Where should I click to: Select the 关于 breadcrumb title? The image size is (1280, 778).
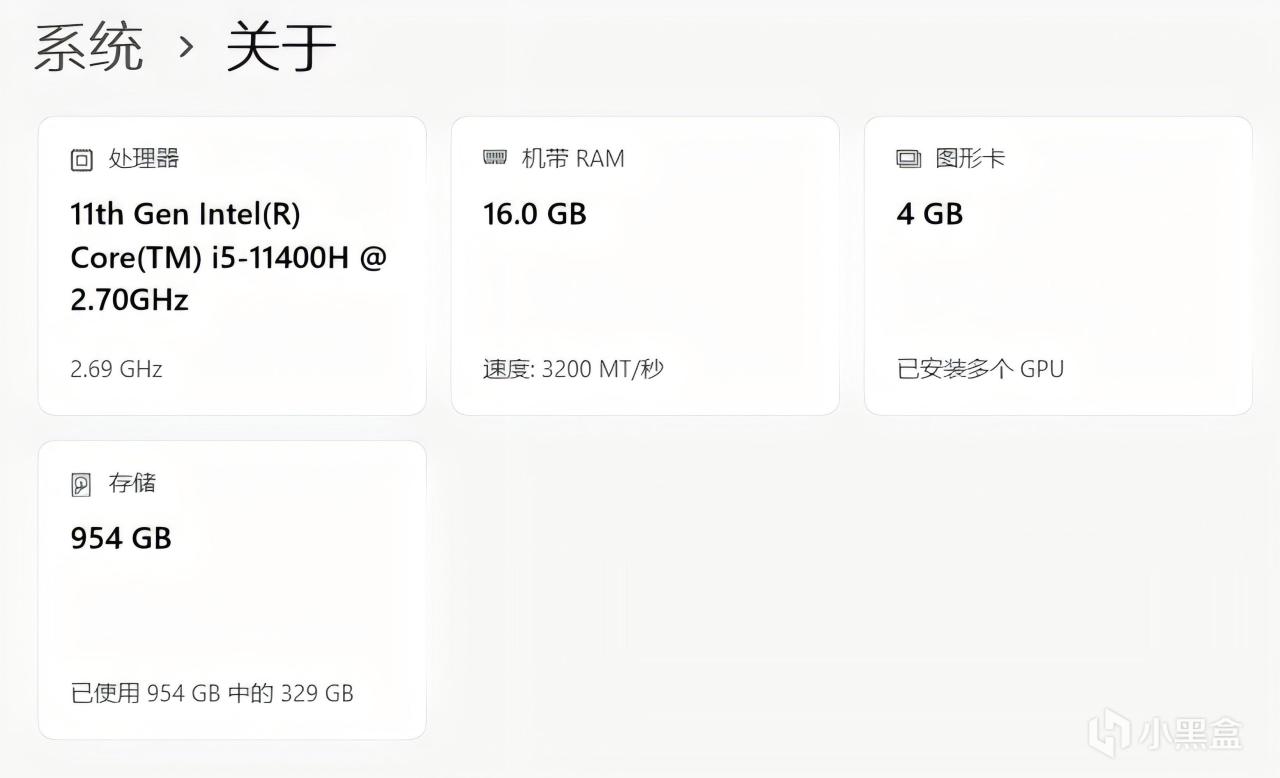(x=281, y=47)
